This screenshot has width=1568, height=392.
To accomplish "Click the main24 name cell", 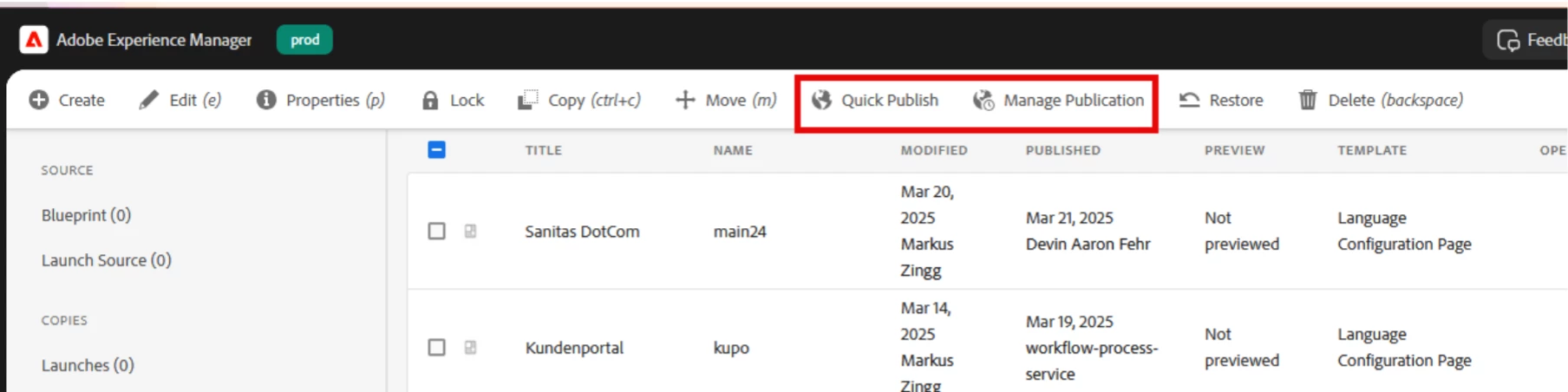I will (740, 232).
